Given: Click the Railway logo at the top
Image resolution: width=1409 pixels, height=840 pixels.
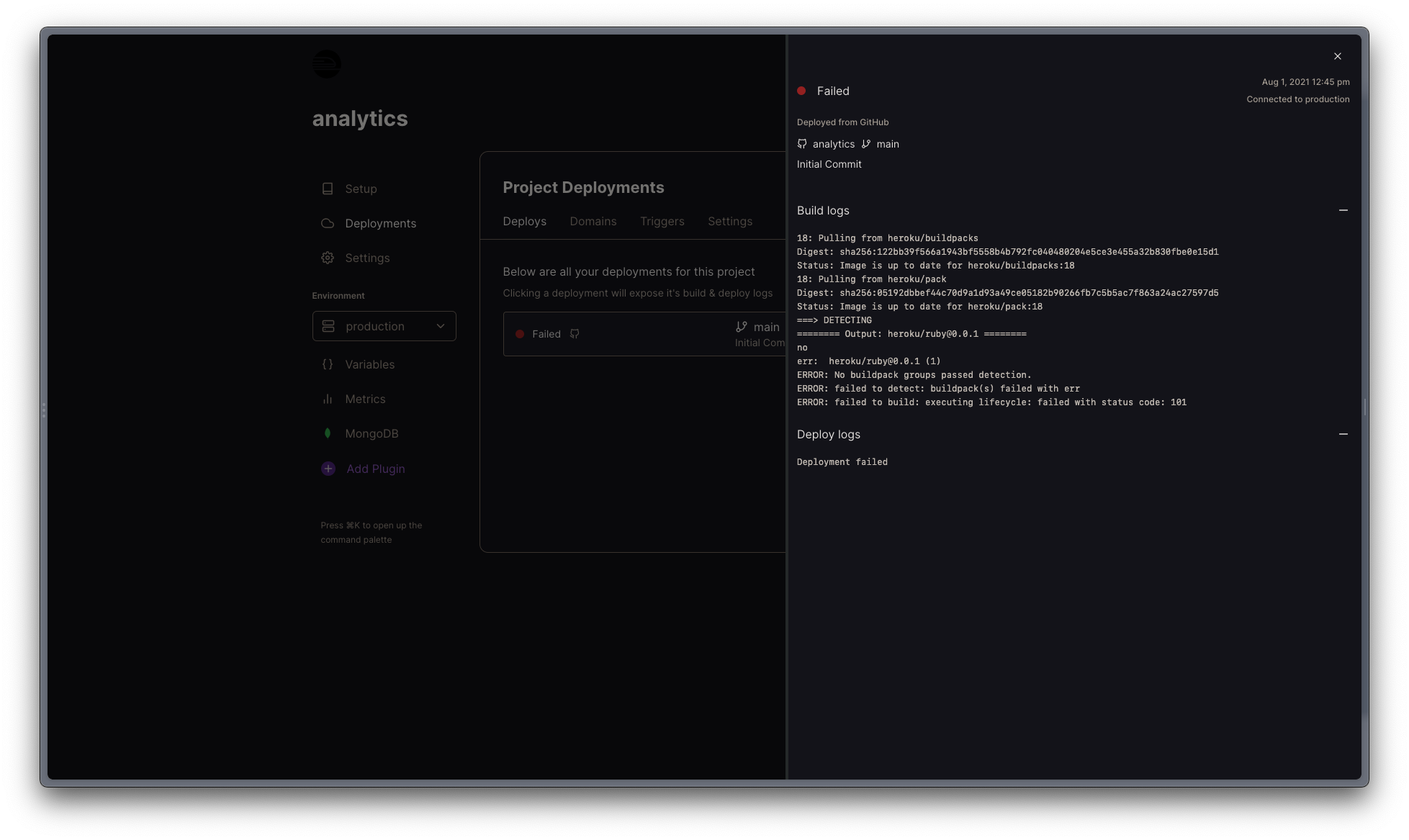Looking at the screenshot, I should point(328,64).
